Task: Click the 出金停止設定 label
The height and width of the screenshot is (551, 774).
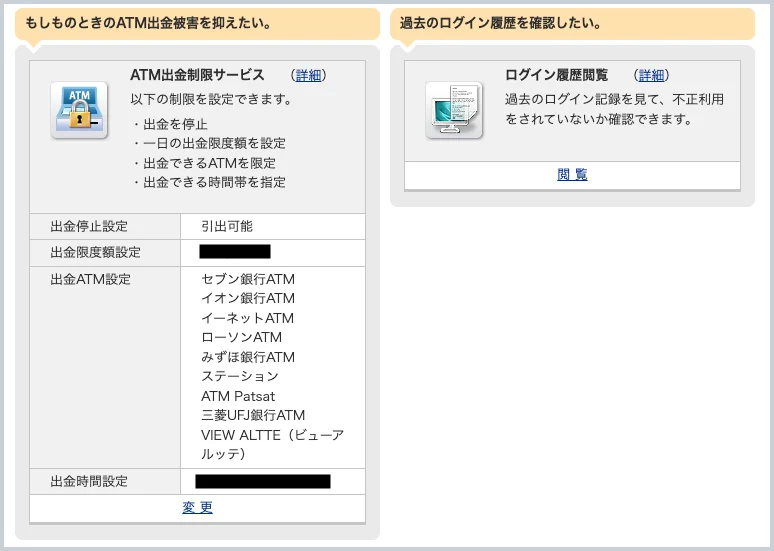Action: (x=89, y=226)
